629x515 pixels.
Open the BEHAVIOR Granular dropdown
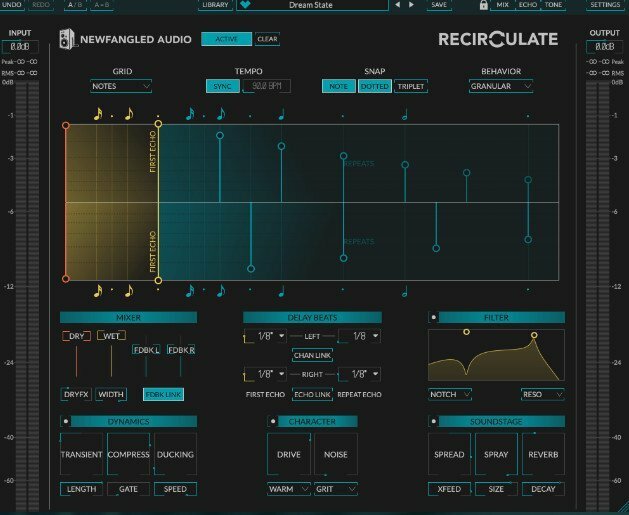pyautogui.click(x=501, y=86)
